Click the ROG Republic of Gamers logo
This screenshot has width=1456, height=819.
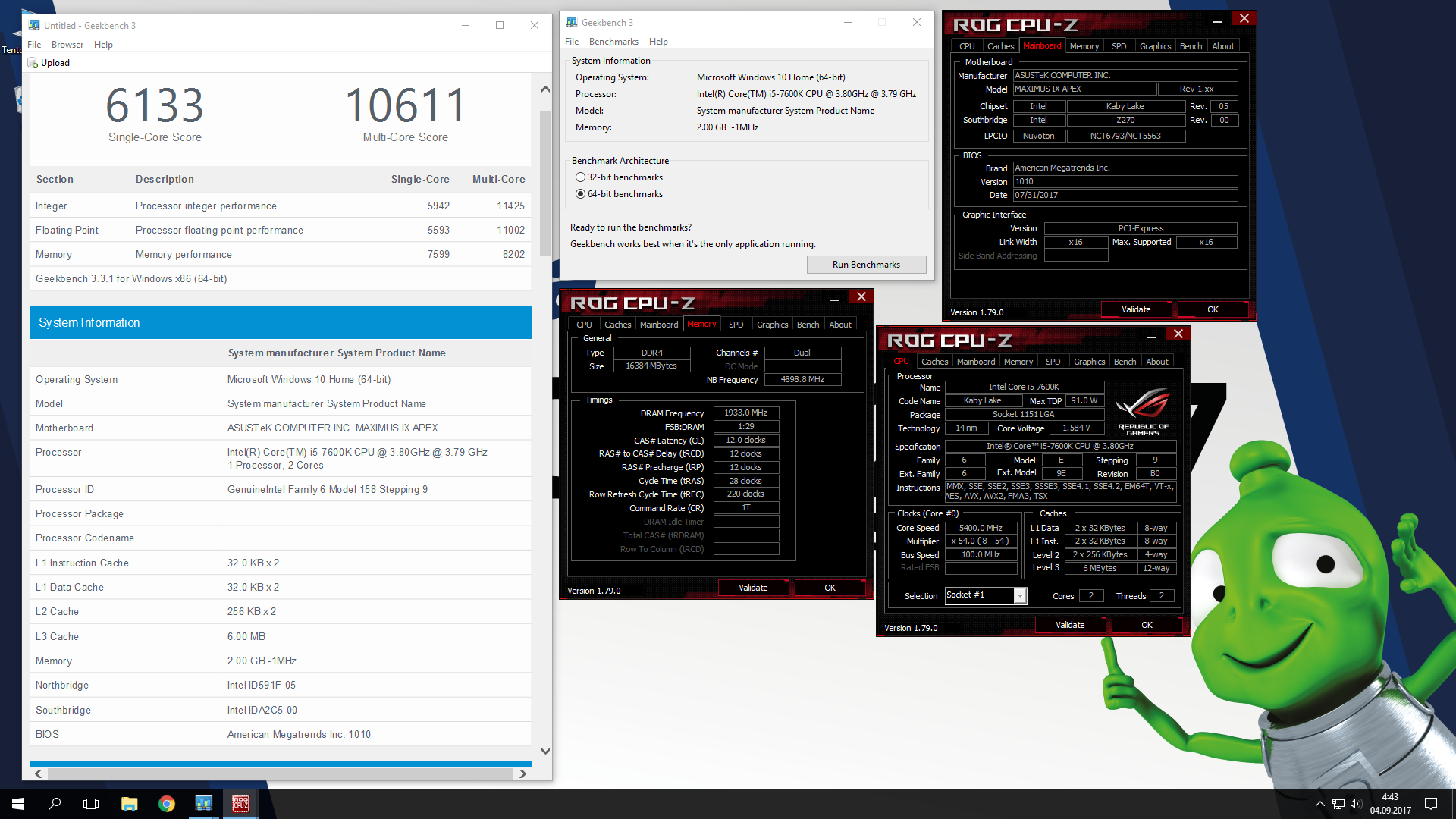[1142, 410]
